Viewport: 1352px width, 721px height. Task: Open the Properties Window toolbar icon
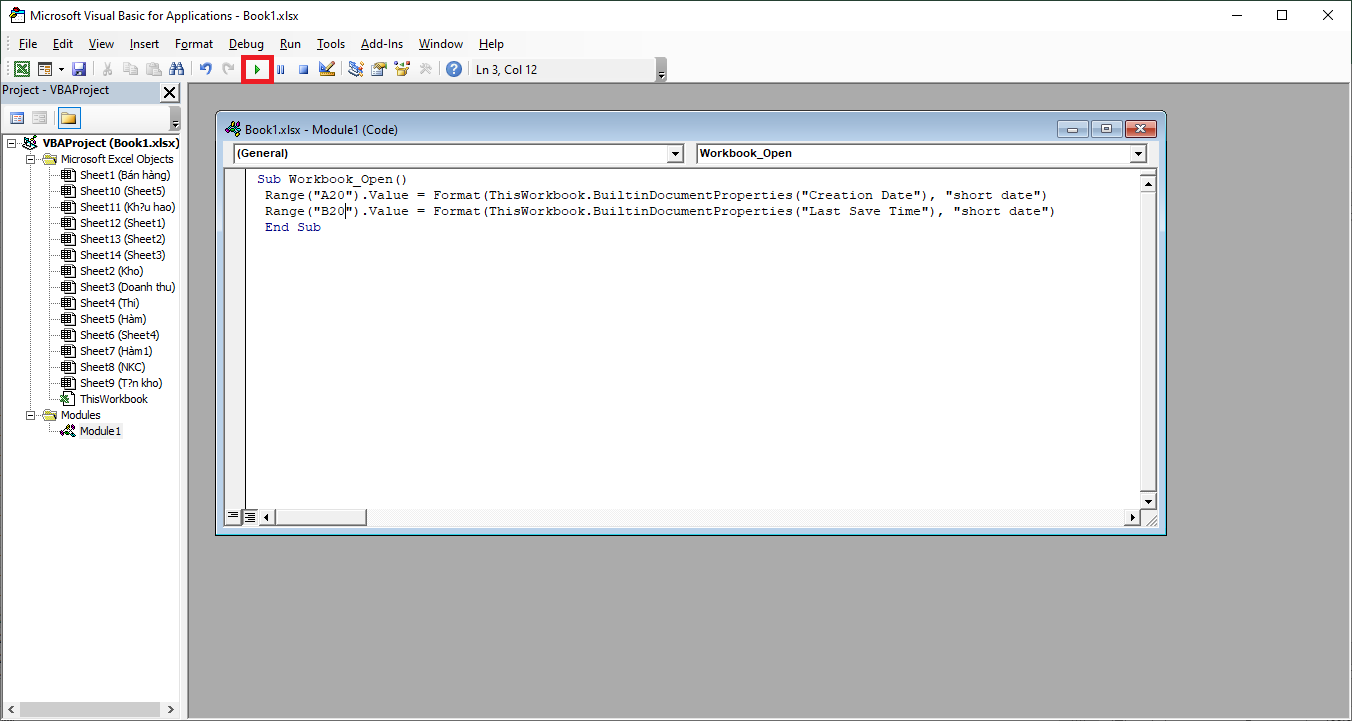(379, 69)
